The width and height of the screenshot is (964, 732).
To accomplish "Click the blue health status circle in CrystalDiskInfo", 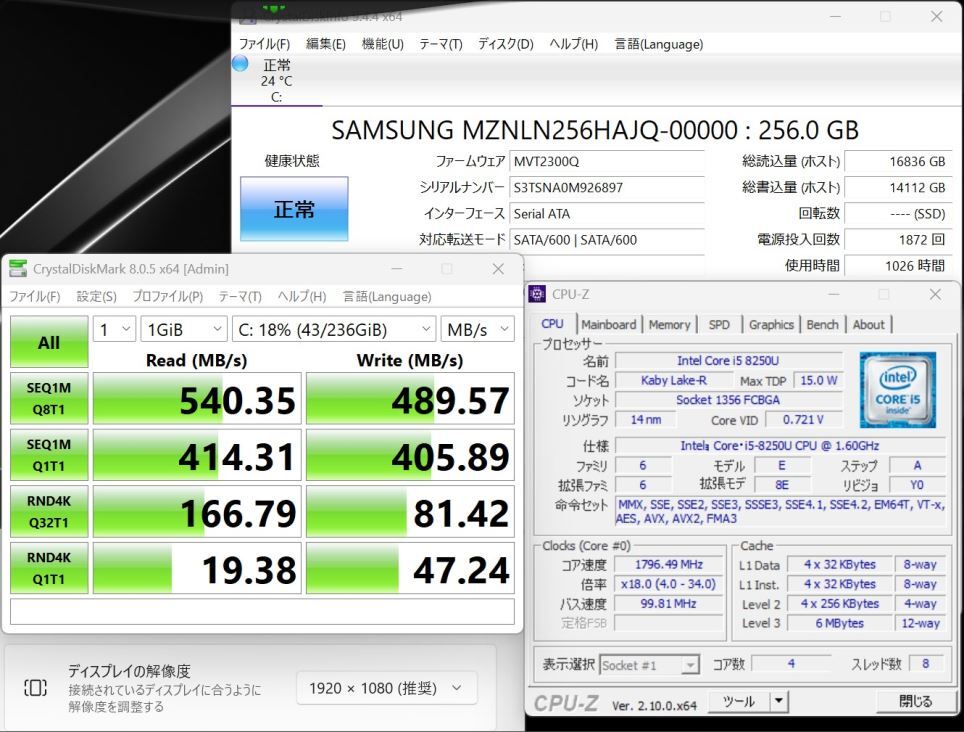I will coord(240,63).
